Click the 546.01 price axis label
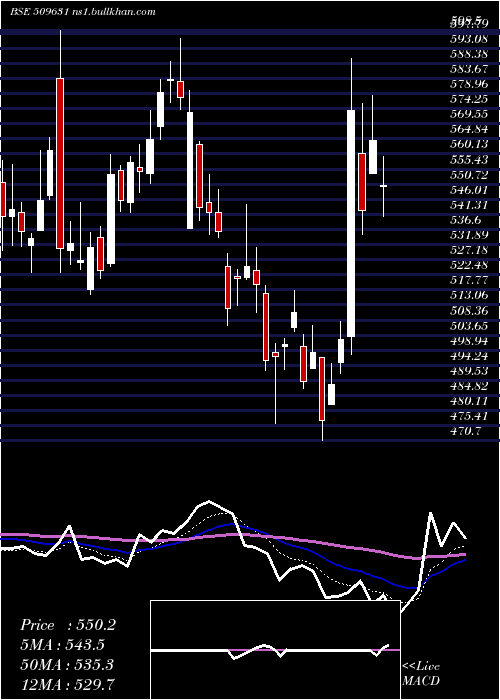Screen dimensions: 500x700 (469, 190)
